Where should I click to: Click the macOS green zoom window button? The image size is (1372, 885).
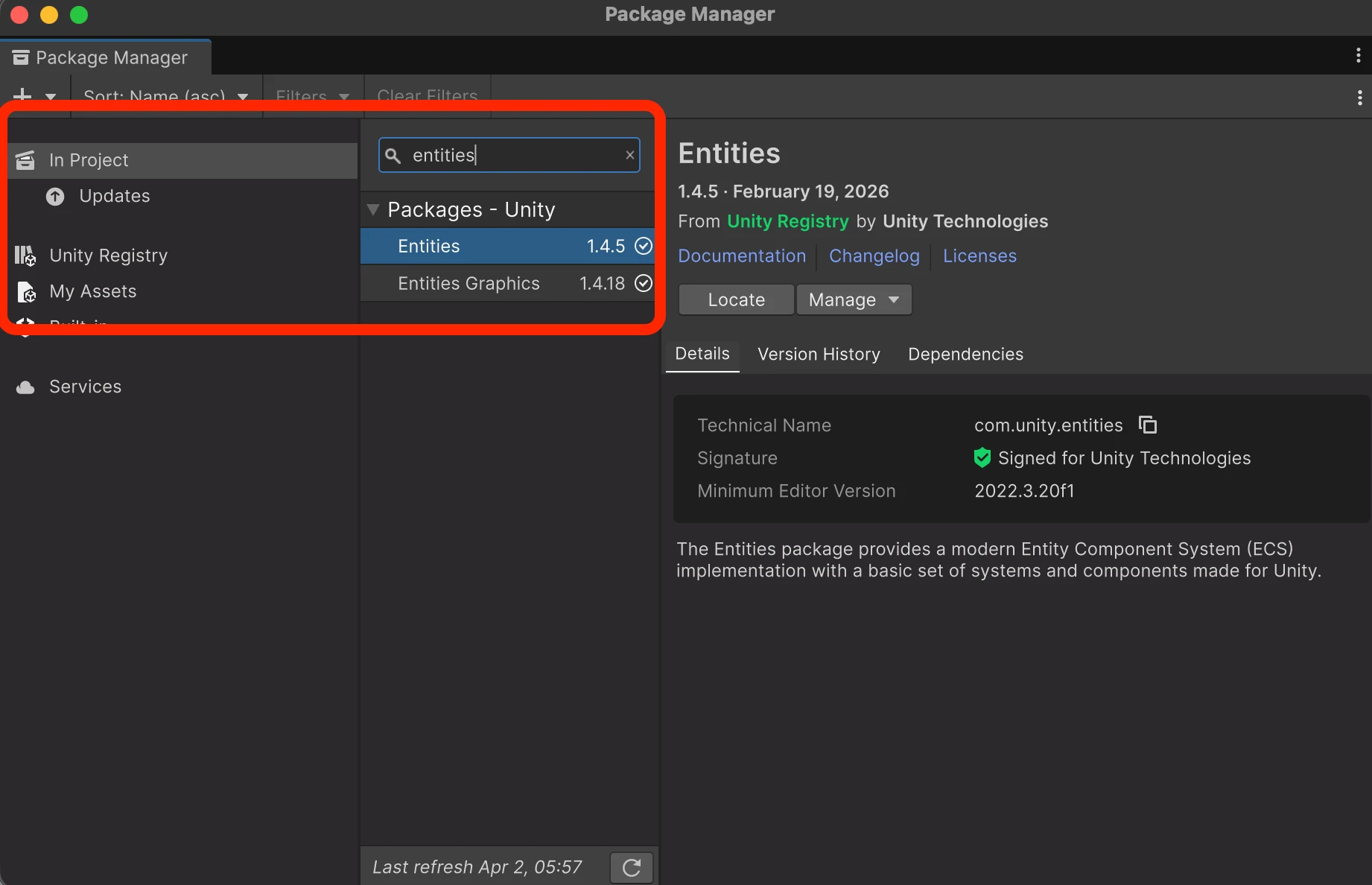pyautogui.click(x=79, y=15)
